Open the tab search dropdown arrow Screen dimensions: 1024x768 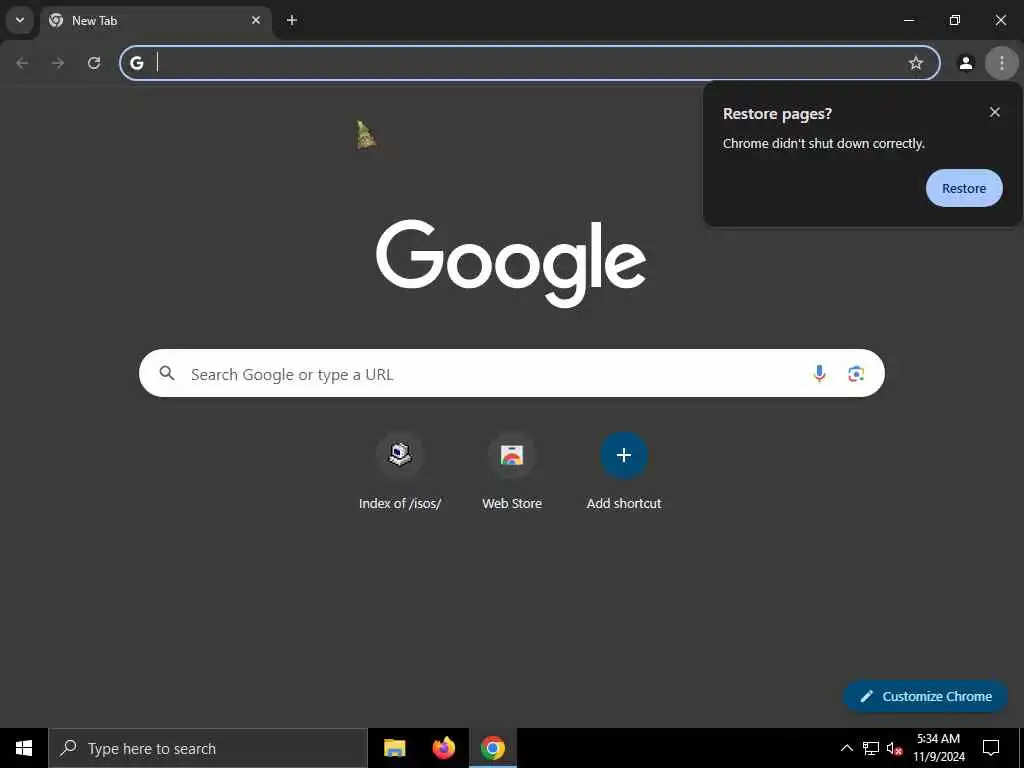(x=20, y=20)
